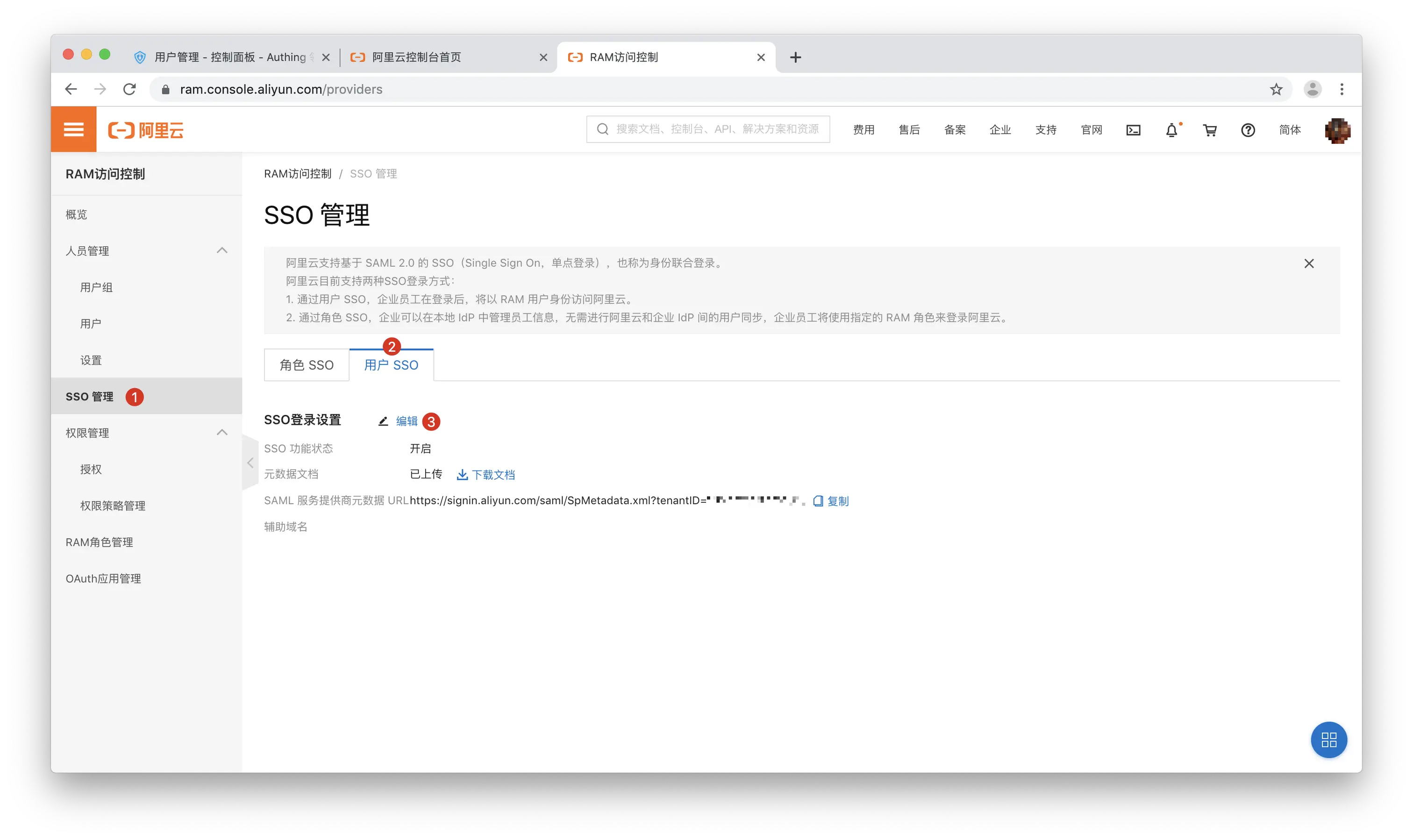The width and height of the screenshot is (1413, 840).
Task: Collapse the 权限管理 sidebar section
Action: tap(222, 433)
